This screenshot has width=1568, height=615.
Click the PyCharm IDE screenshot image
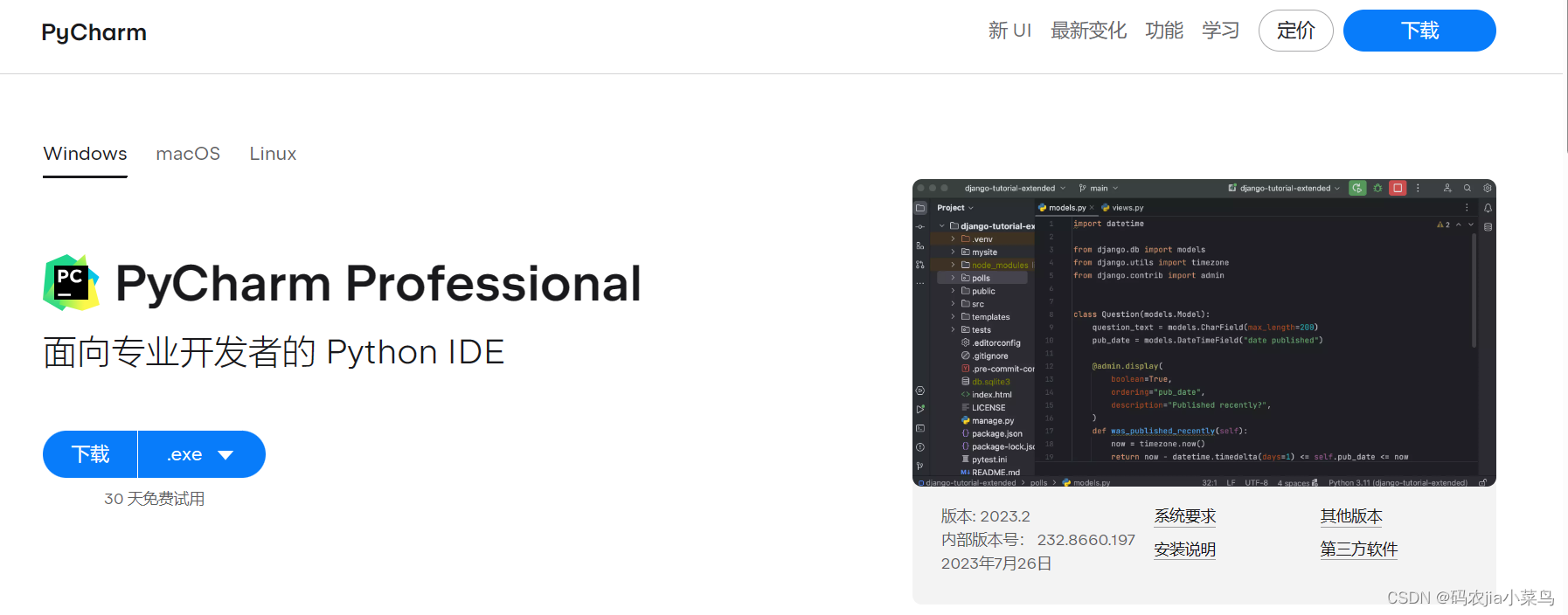(1204, 333)
